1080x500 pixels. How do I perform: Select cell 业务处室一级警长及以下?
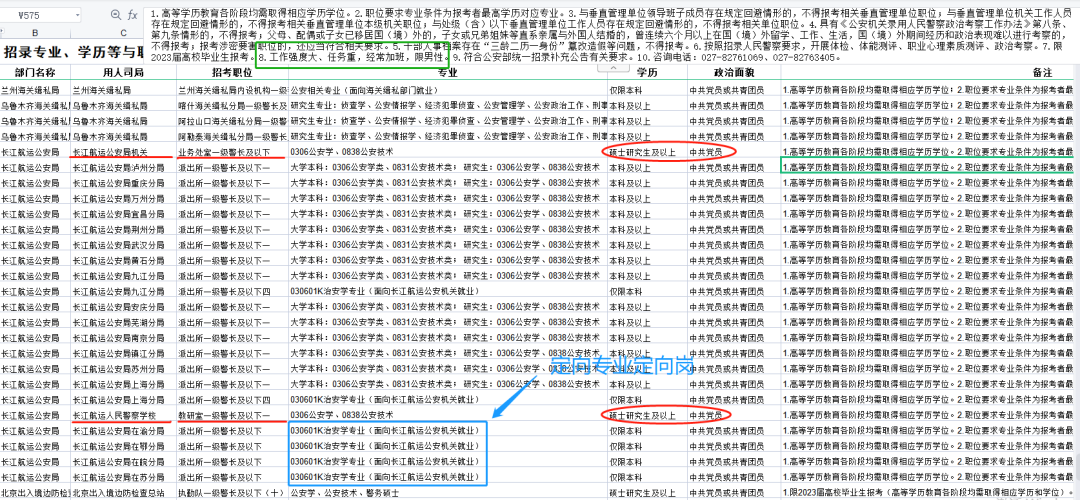point(232,152)
